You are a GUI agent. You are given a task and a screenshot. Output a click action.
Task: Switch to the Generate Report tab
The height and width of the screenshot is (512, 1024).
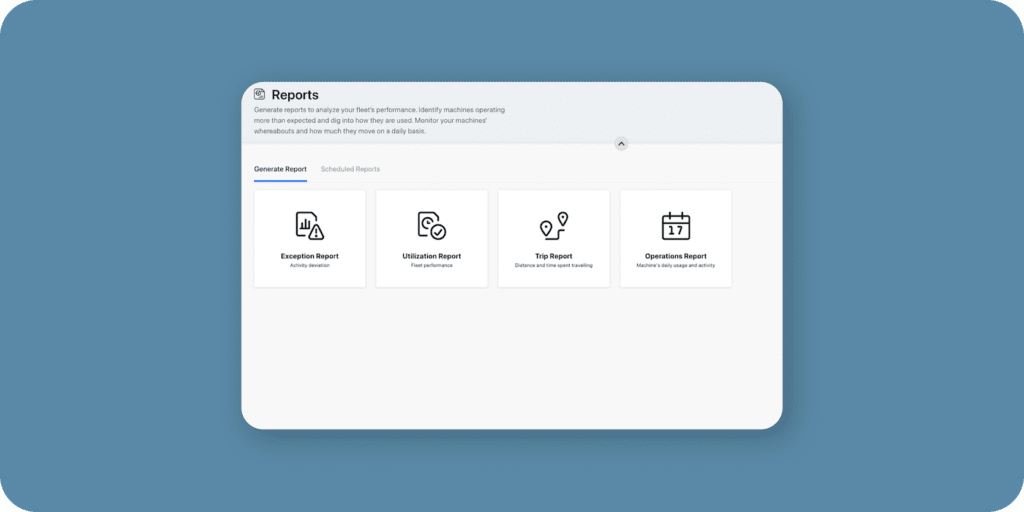pyautogui.click(x=280, y=169)
